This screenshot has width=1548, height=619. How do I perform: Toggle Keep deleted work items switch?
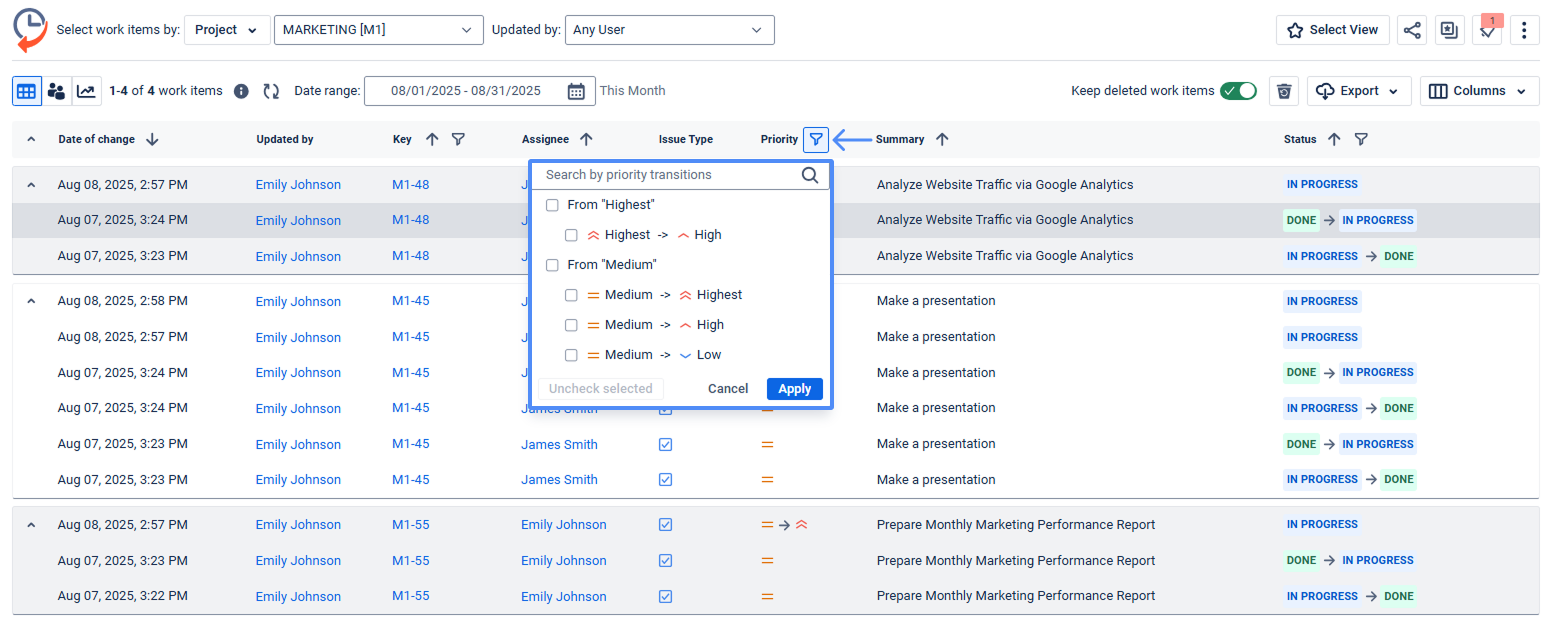click(x=1238, y=91)
